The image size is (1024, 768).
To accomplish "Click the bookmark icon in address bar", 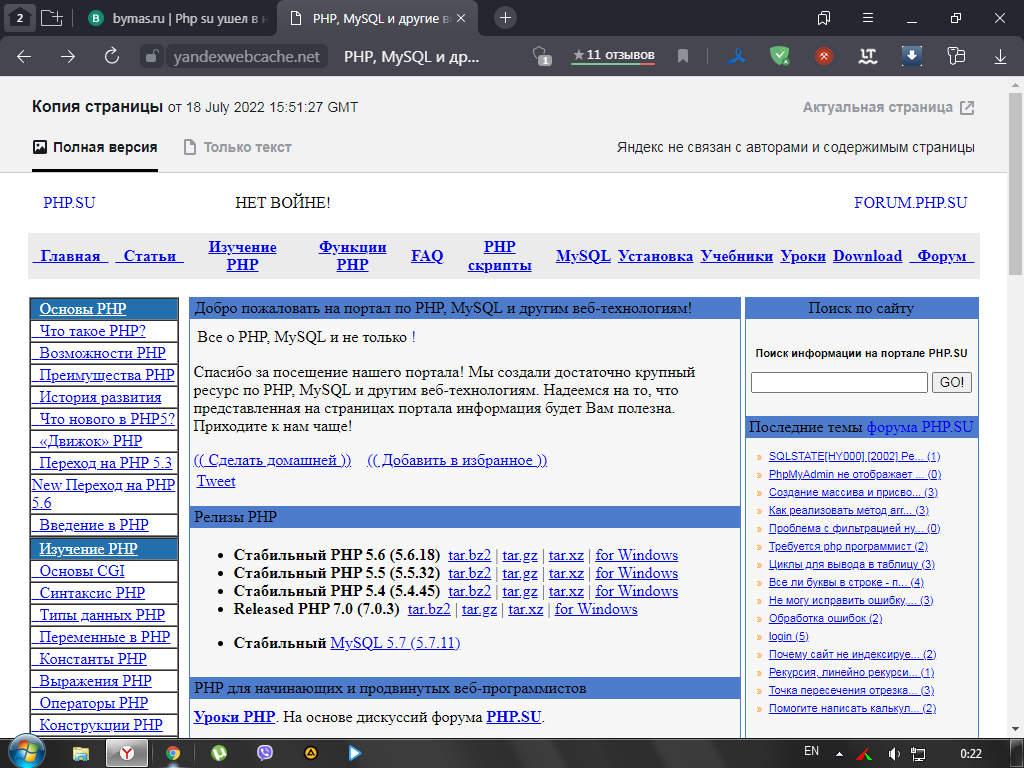I will click(x=683, y=56).
